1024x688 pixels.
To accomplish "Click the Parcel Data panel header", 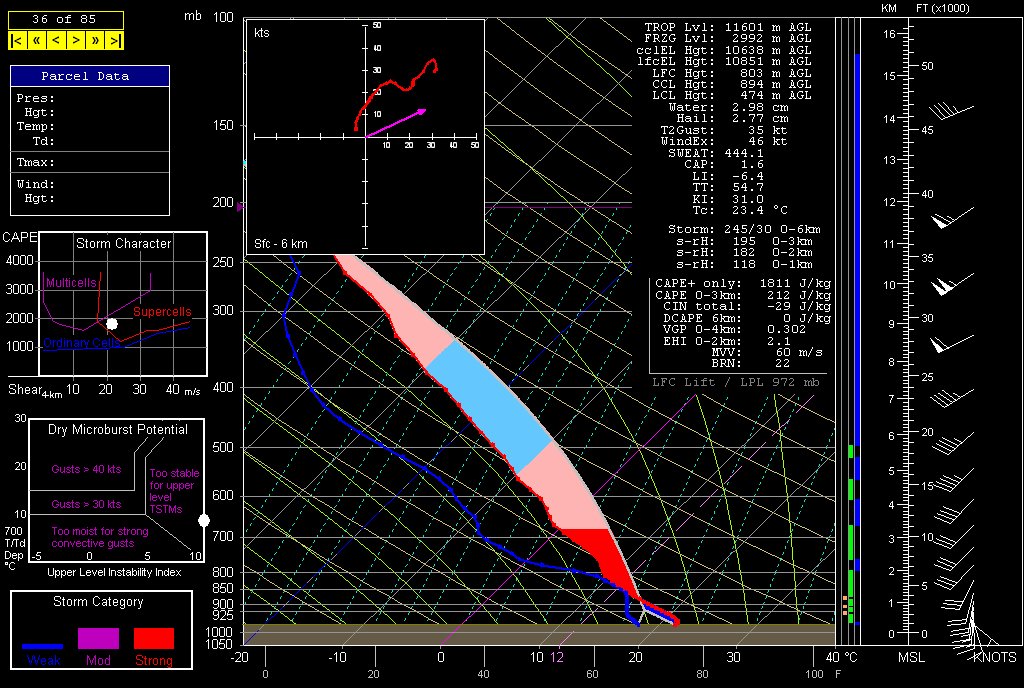I will pos(89,76).
